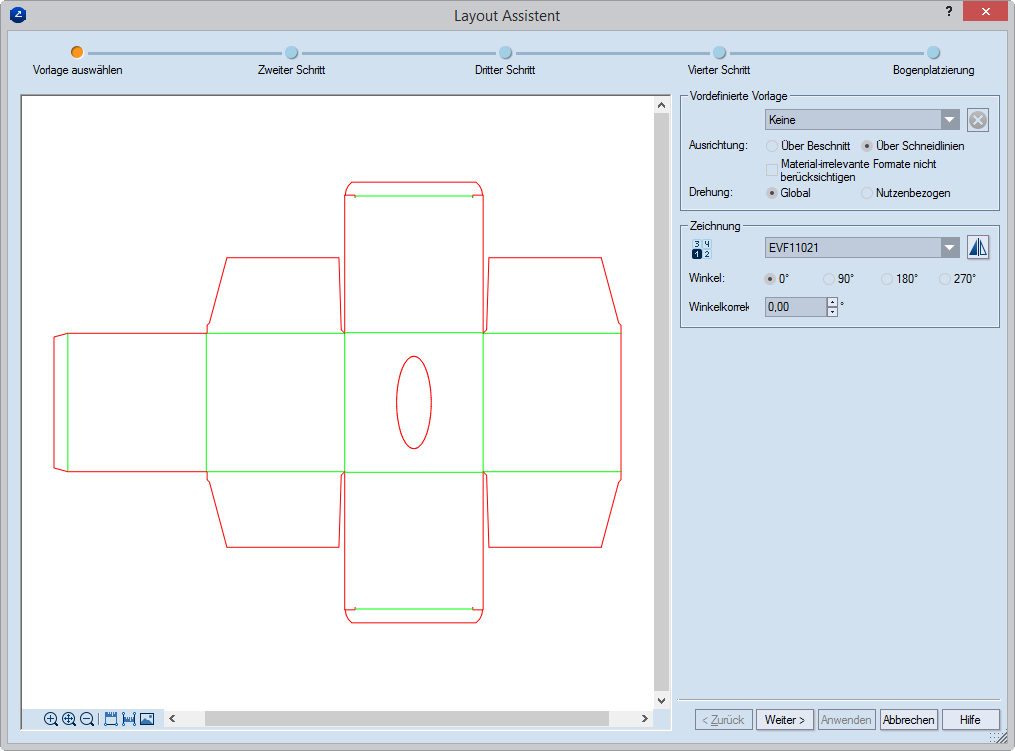
Task: Close the Layout Assistent dialog
Action: 985,11
